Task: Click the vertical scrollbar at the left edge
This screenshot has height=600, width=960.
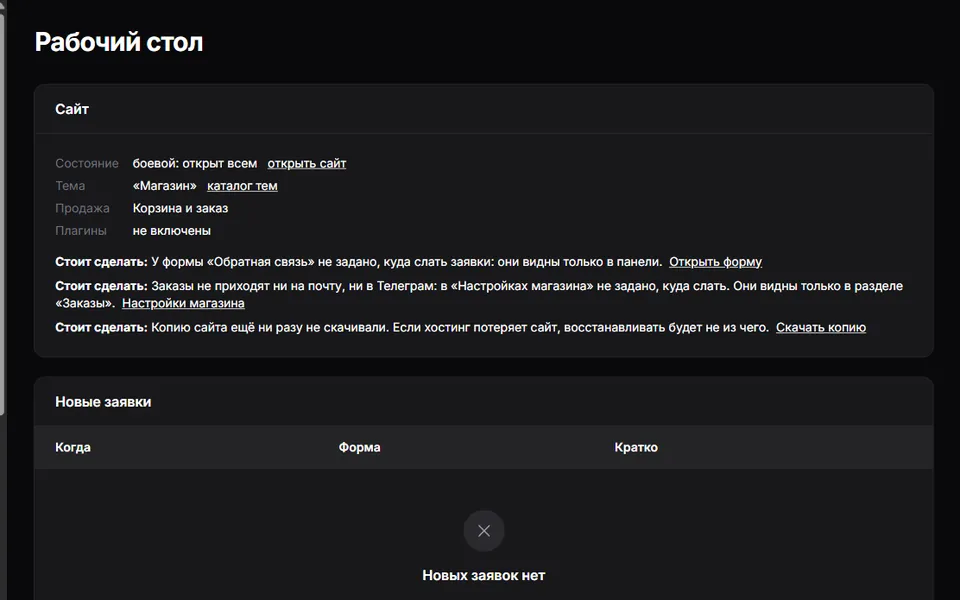Action: [x=2, y=214]
